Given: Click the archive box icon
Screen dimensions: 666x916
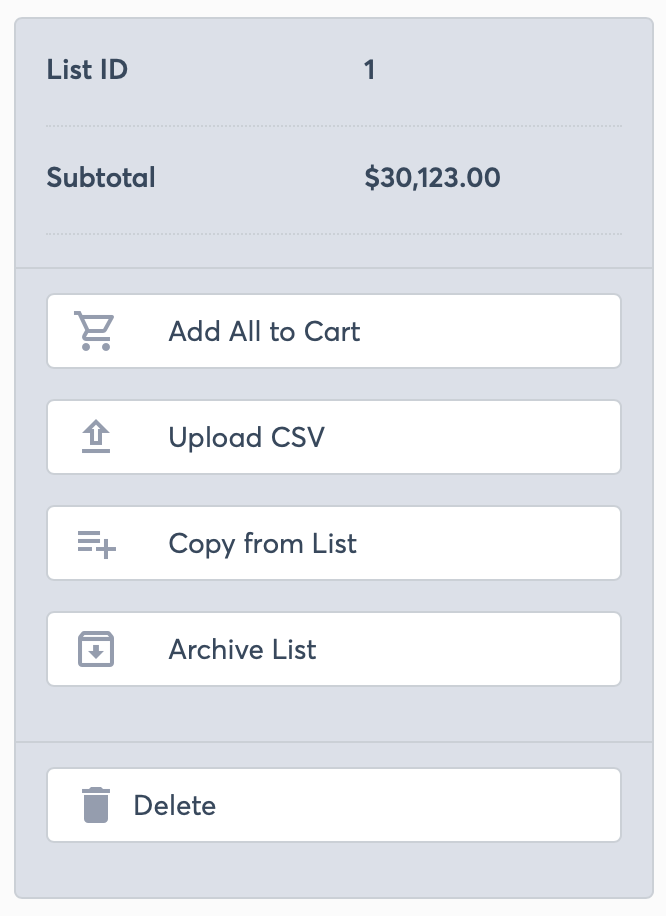Looking at the screenshot, I should [x=96, y=649].
